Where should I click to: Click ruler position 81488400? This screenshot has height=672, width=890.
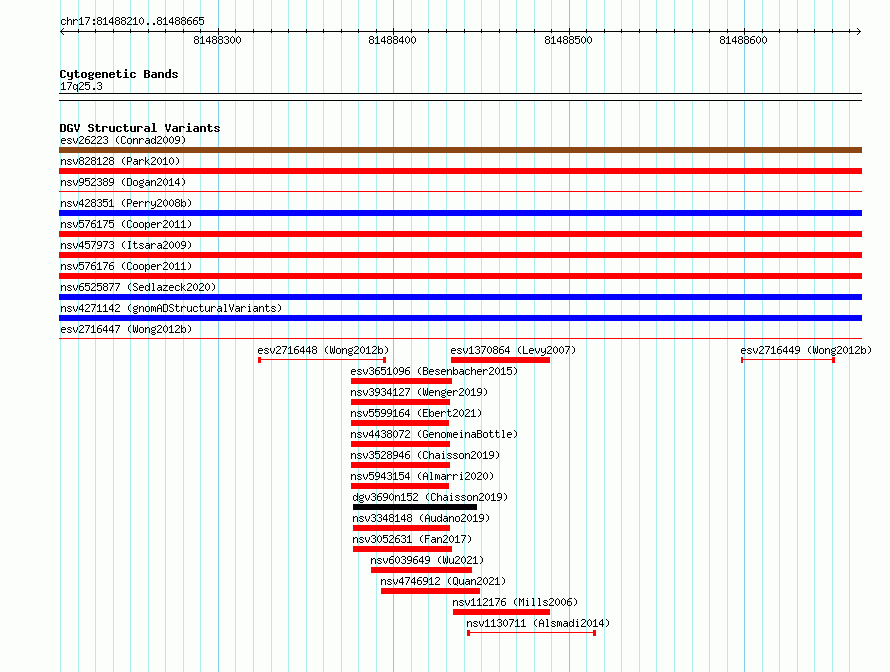tap(392, 40)
